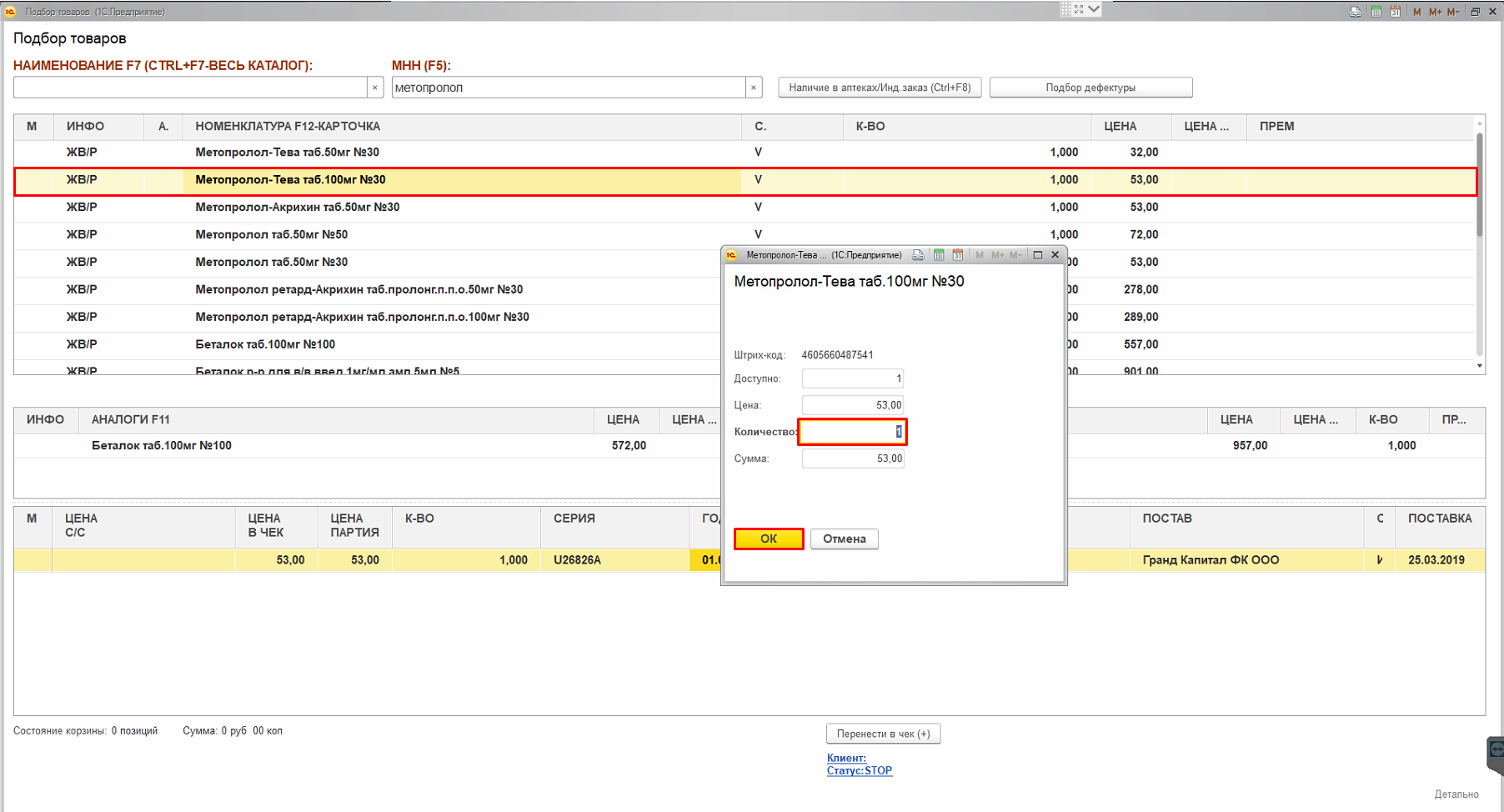Clear the МНН search field with × button
The width and height of the screenshot is (1504, 812).
click(x=754, y=88)
